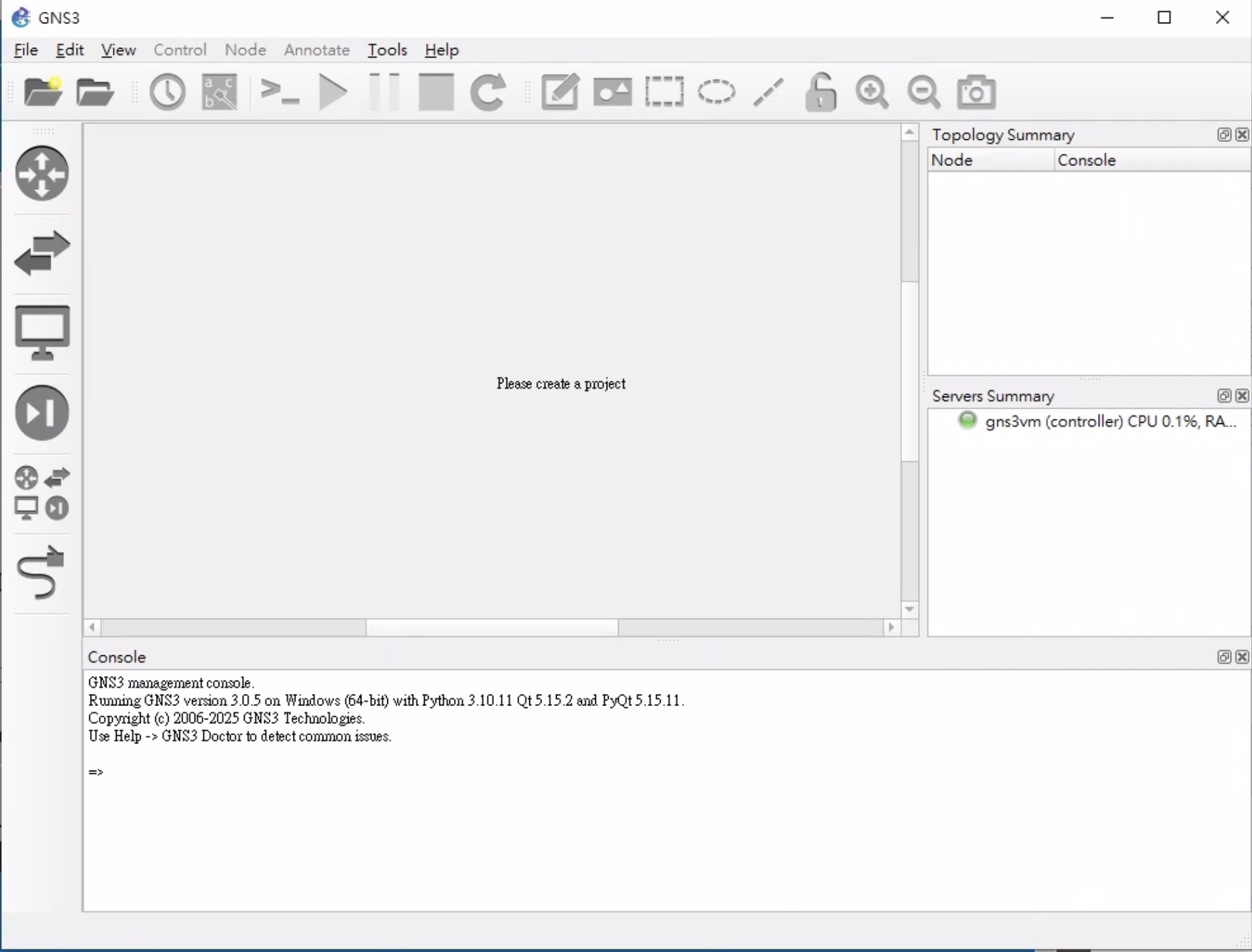1252x952 pixels.
Task: Click the Node column header
Action: click(x=951, y=160)
